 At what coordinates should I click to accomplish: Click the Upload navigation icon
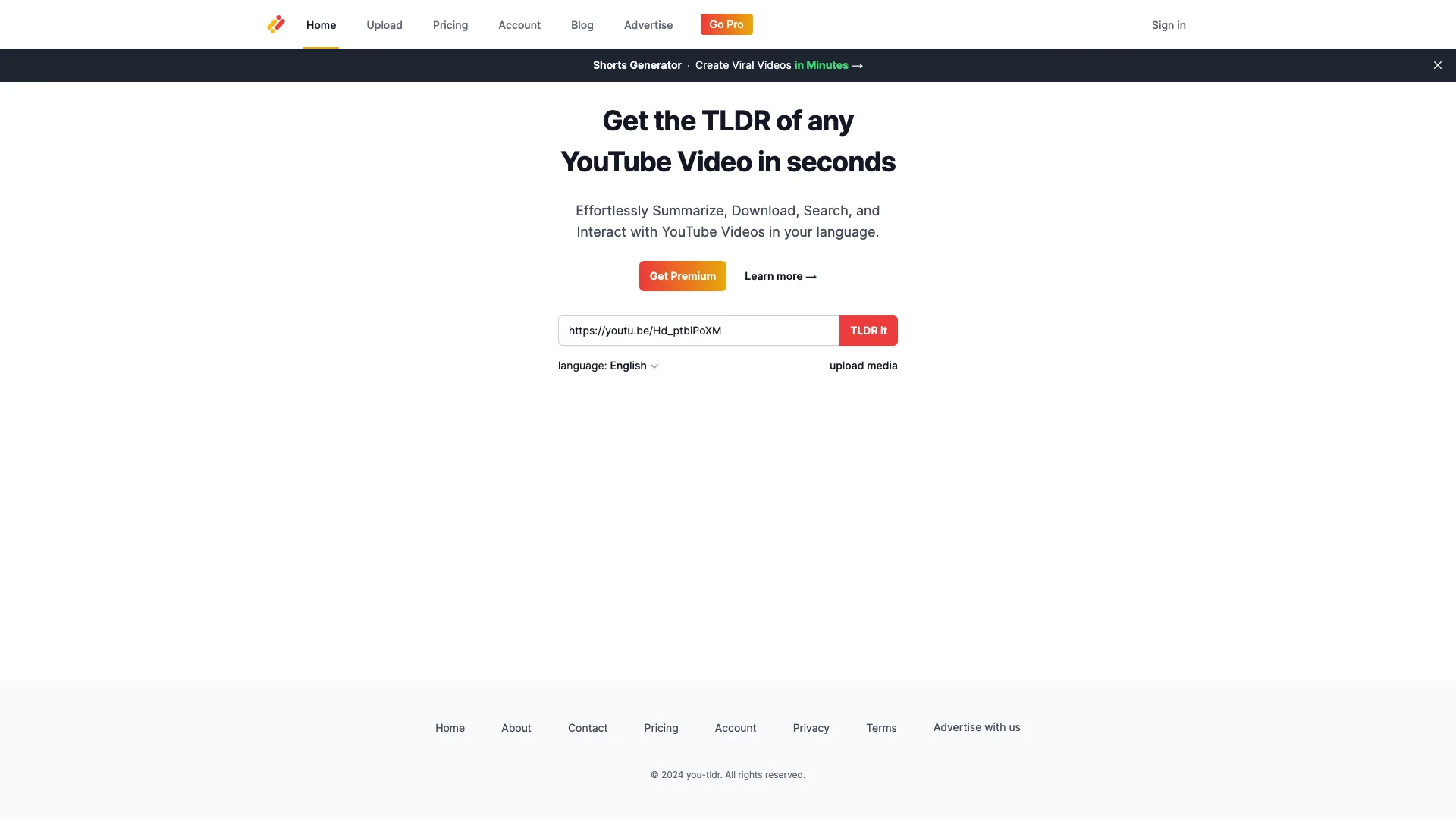[384, 24]
